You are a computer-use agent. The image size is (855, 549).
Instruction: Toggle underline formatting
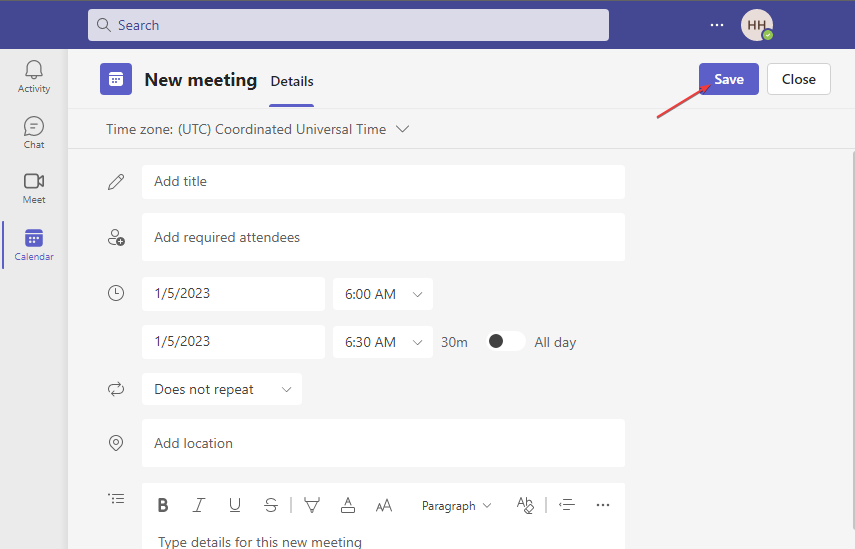[x=234, y=505]
